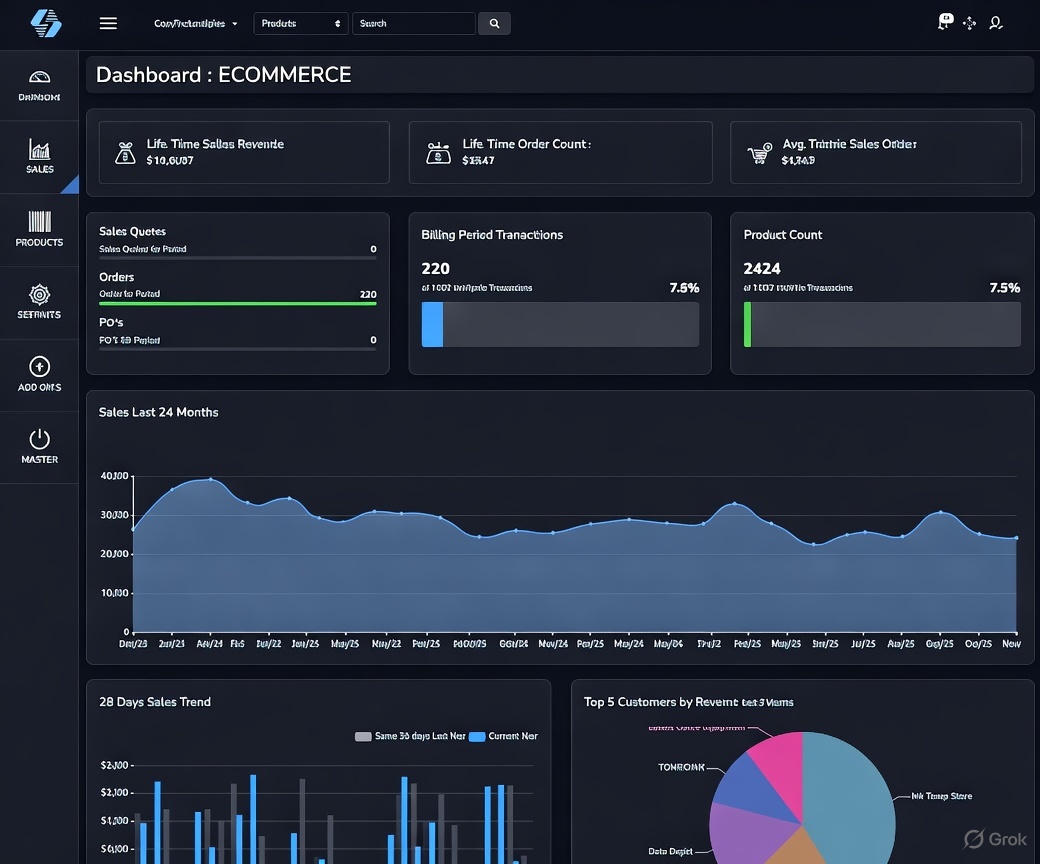Click the move arrows icon in header
Screen dimensions: 1040x864
(x=969, y=23)
